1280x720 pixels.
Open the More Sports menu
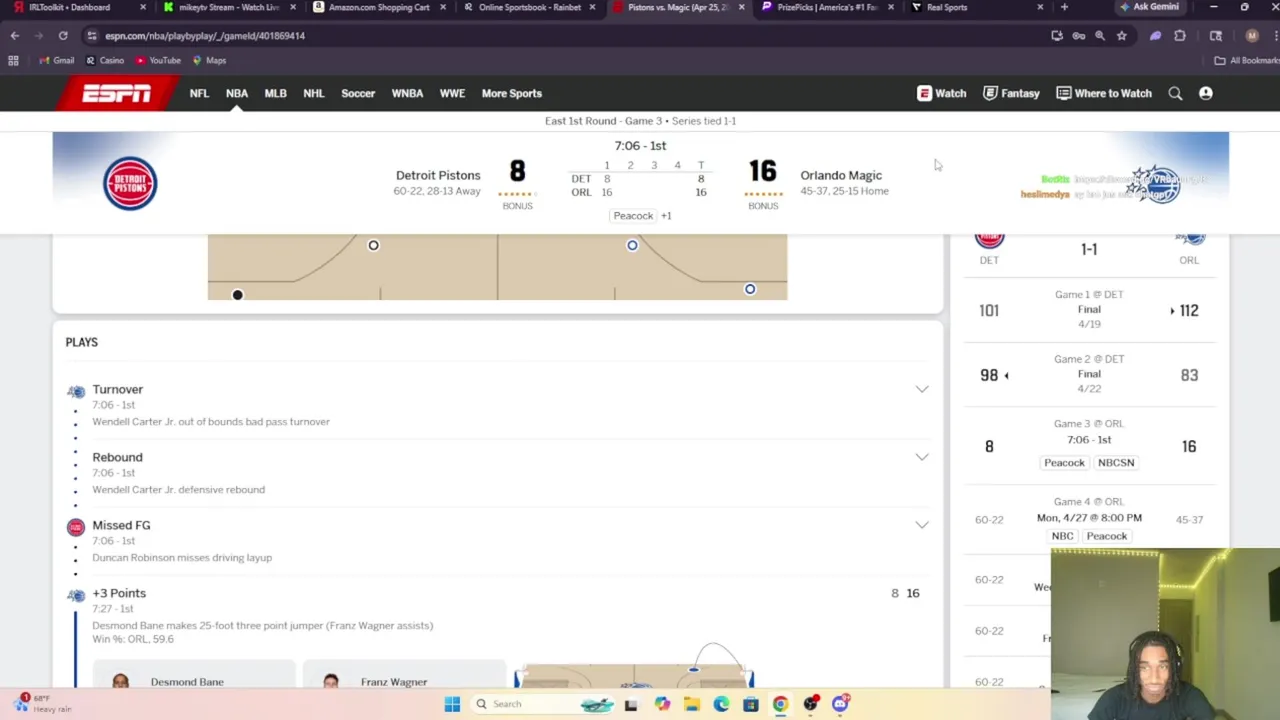(x=512, y=93)
